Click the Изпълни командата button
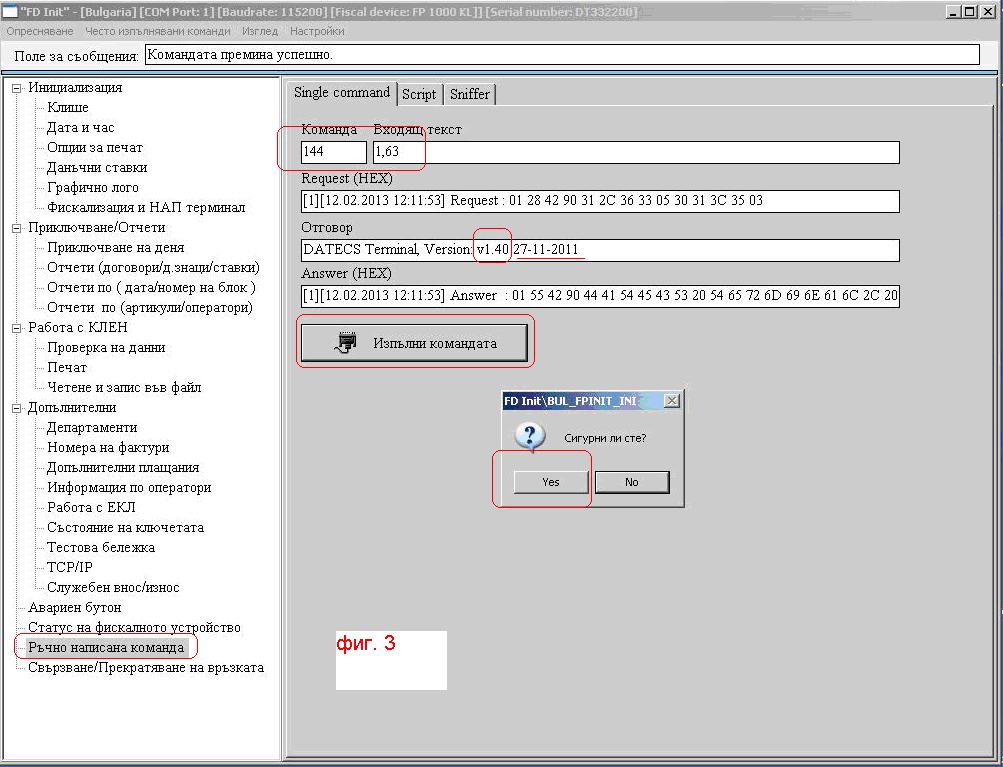Viewport: 1003px width, 767px height. (414, 343)
